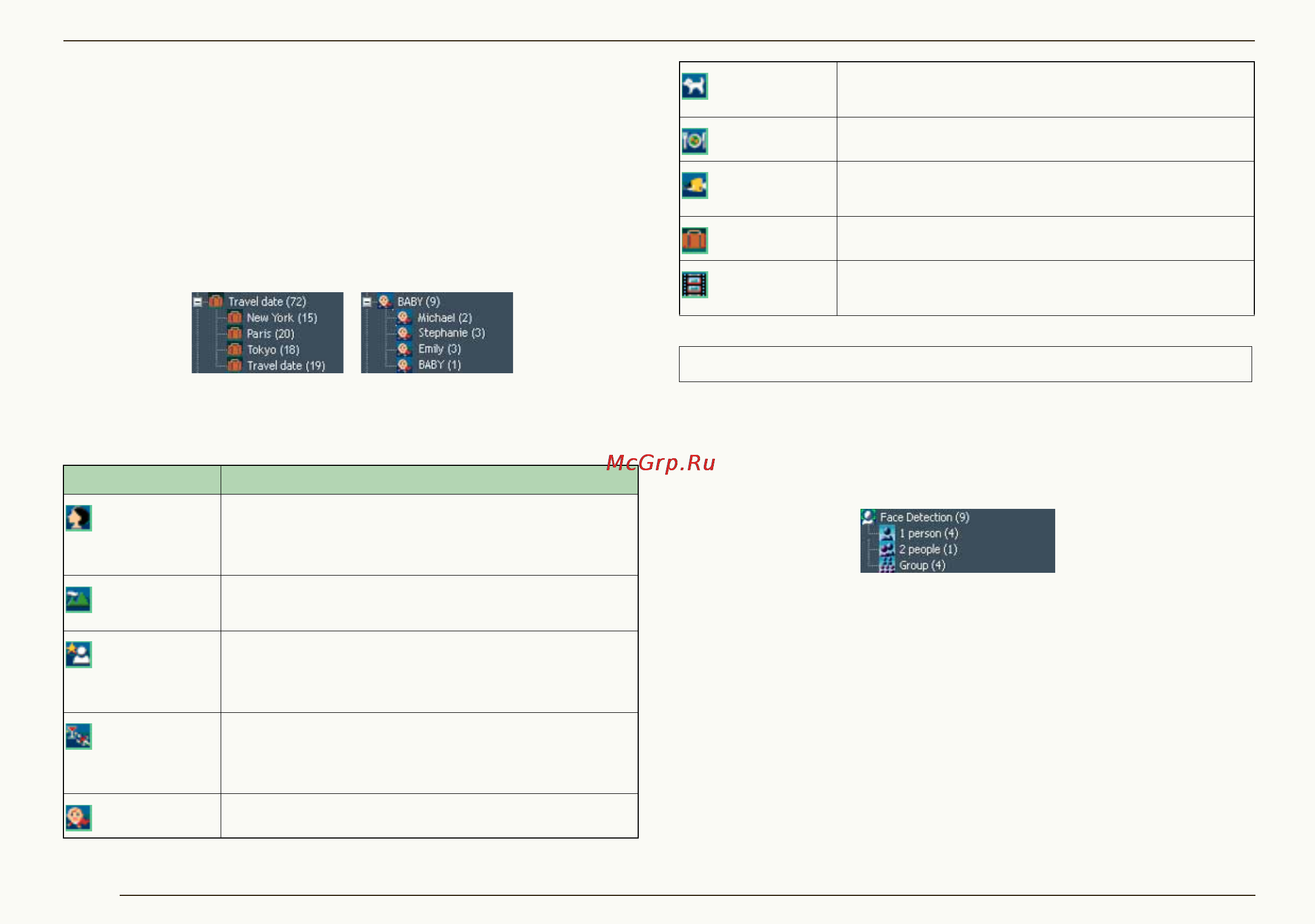Click the Night Portrait star-and-person icon
The image size is (1315, 924).
(78, 655)
